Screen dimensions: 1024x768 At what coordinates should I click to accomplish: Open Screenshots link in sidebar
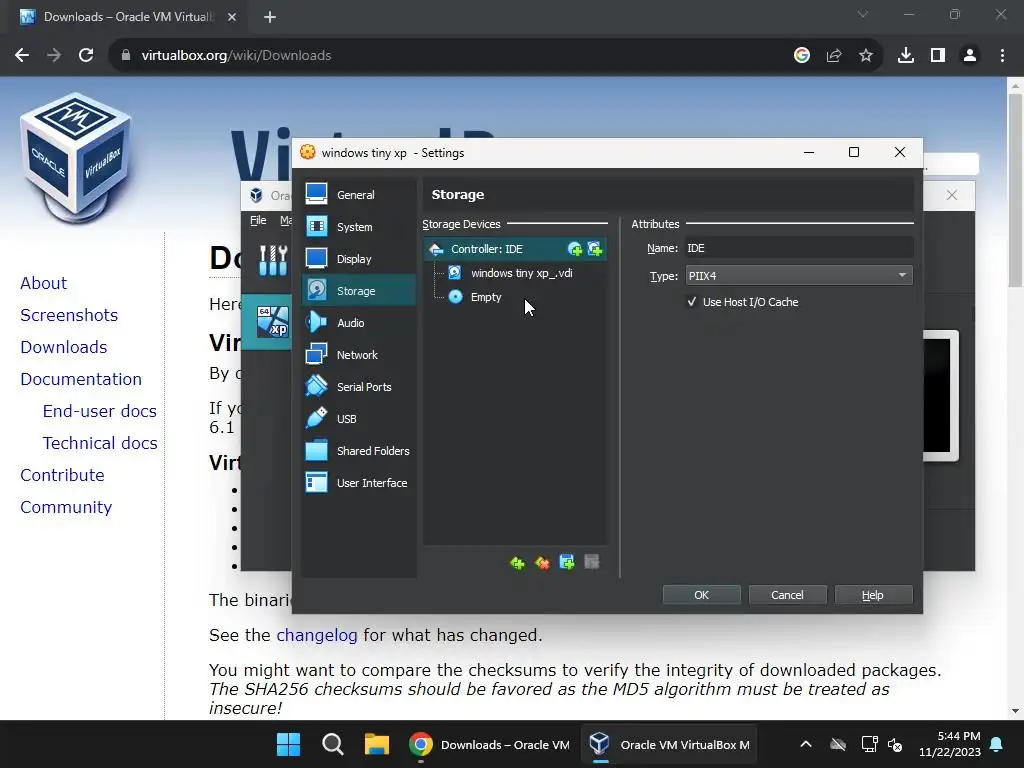[69, 315]
